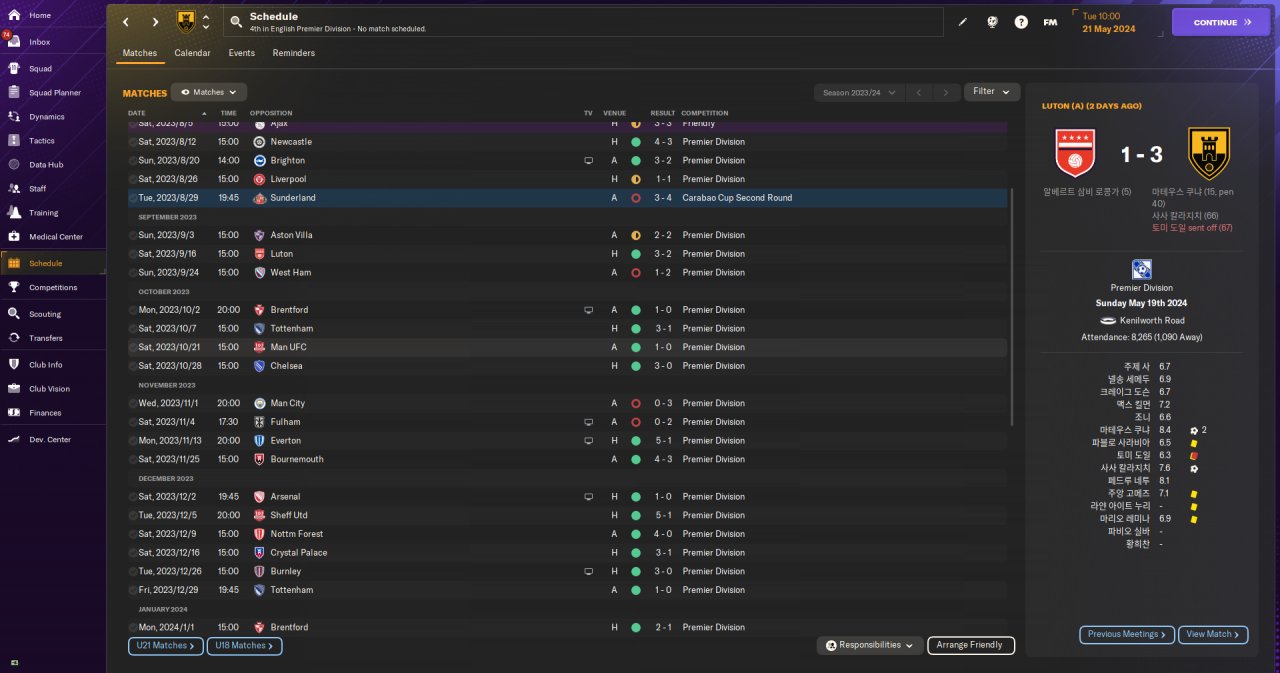This screenshot has height=673, width=1280.
Task: Open the FM menu icon
Action: tap(1050, 22)
